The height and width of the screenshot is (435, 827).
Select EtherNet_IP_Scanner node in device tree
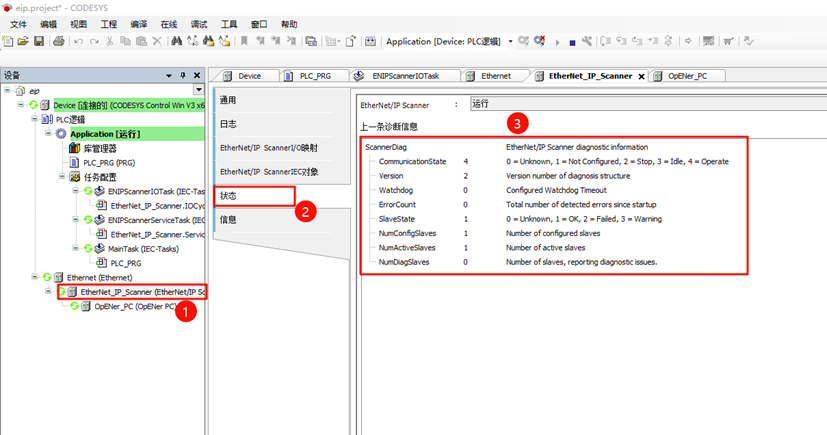pos(142,292)
